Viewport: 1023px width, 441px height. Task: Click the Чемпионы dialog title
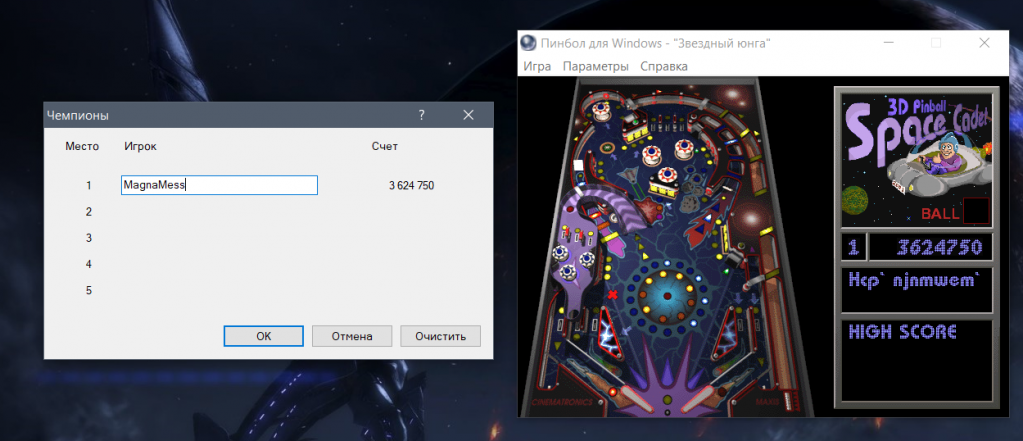tap(77, 115)
